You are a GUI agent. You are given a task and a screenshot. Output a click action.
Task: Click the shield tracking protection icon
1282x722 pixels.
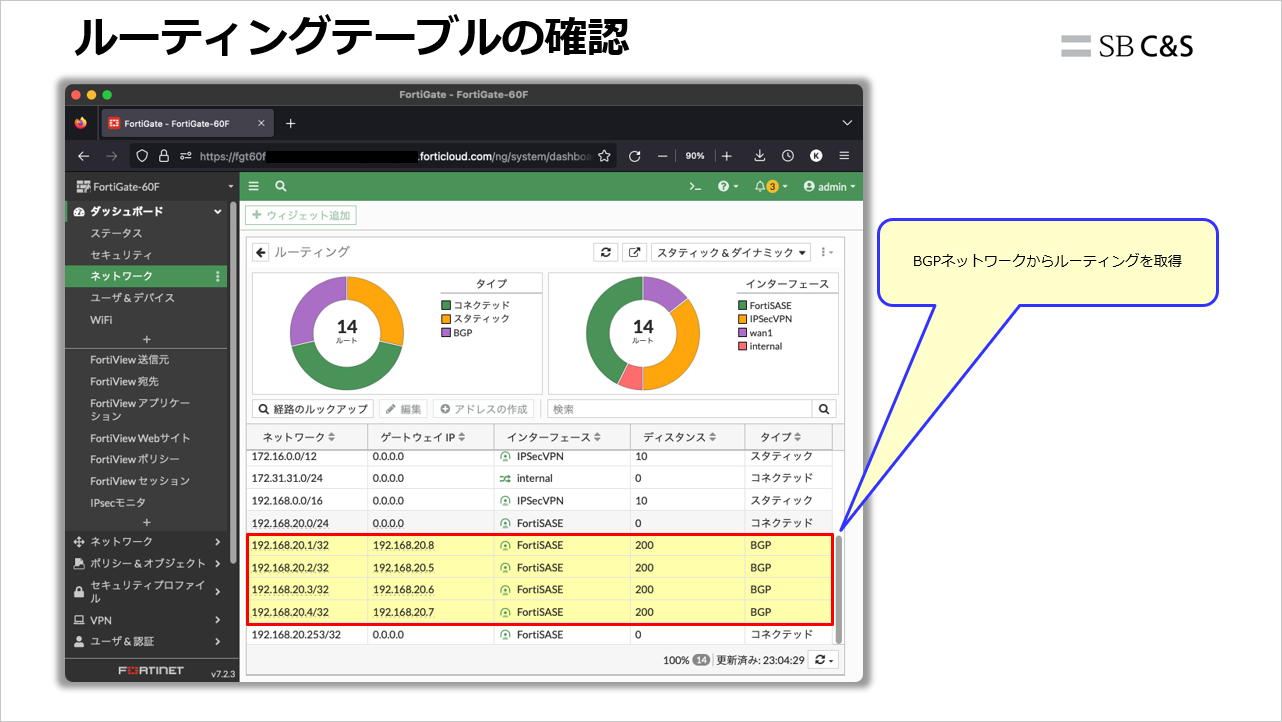click(142, 156)
